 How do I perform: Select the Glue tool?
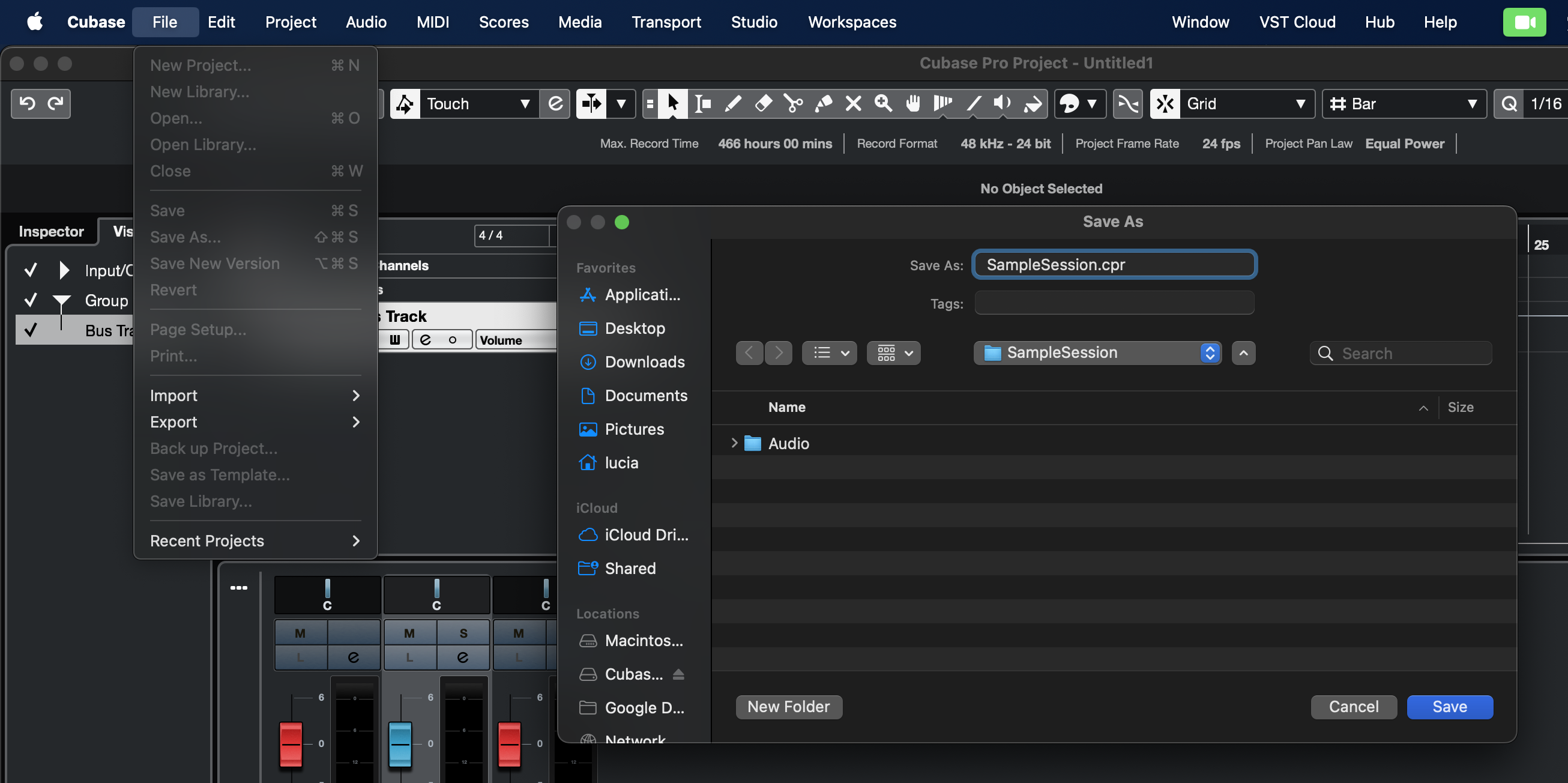pyautogui.click(x=824, y=103)
